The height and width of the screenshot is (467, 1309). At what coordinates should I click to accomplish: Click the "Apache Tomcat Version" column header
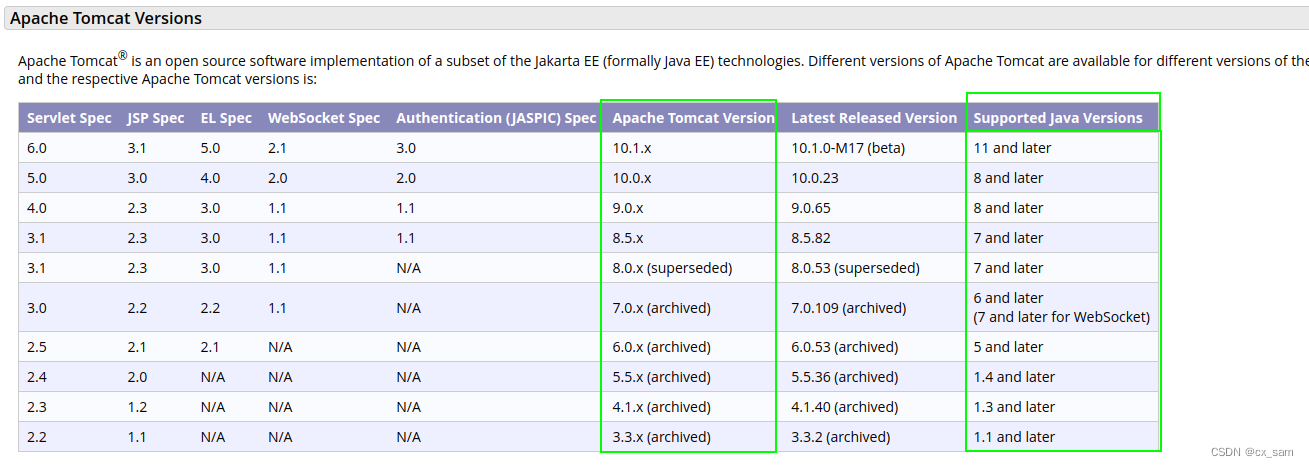(693, 118)
